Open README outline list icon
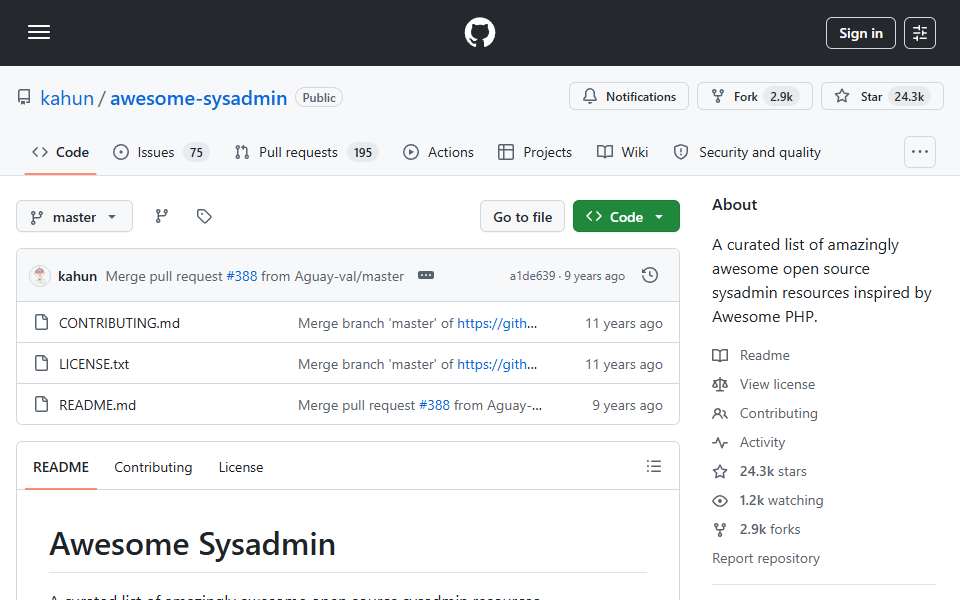The image size is (960, 600). click(x=653, y=467)
